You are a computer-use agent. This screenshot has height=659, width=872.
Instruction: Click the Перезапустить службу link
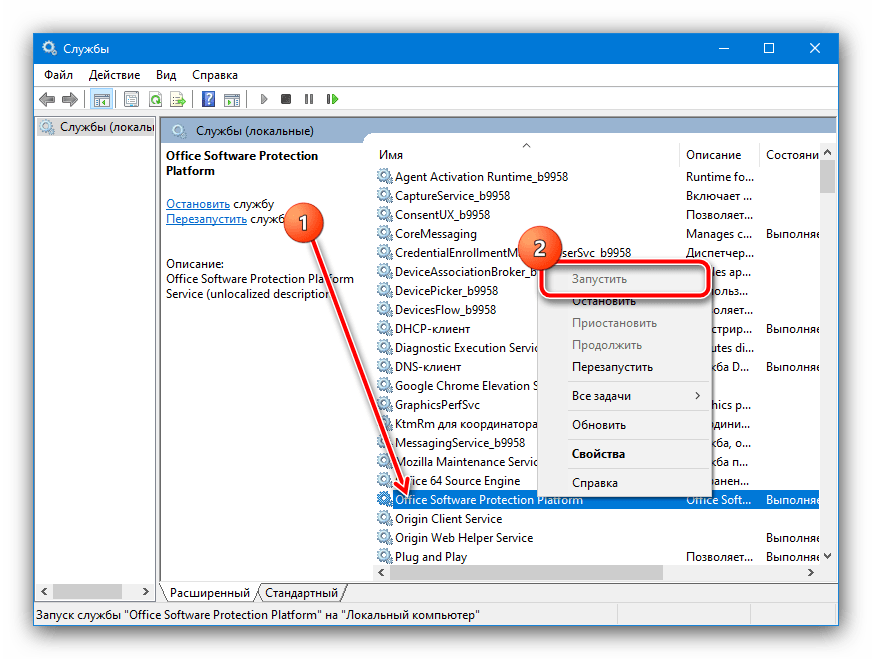pos(207,219)
